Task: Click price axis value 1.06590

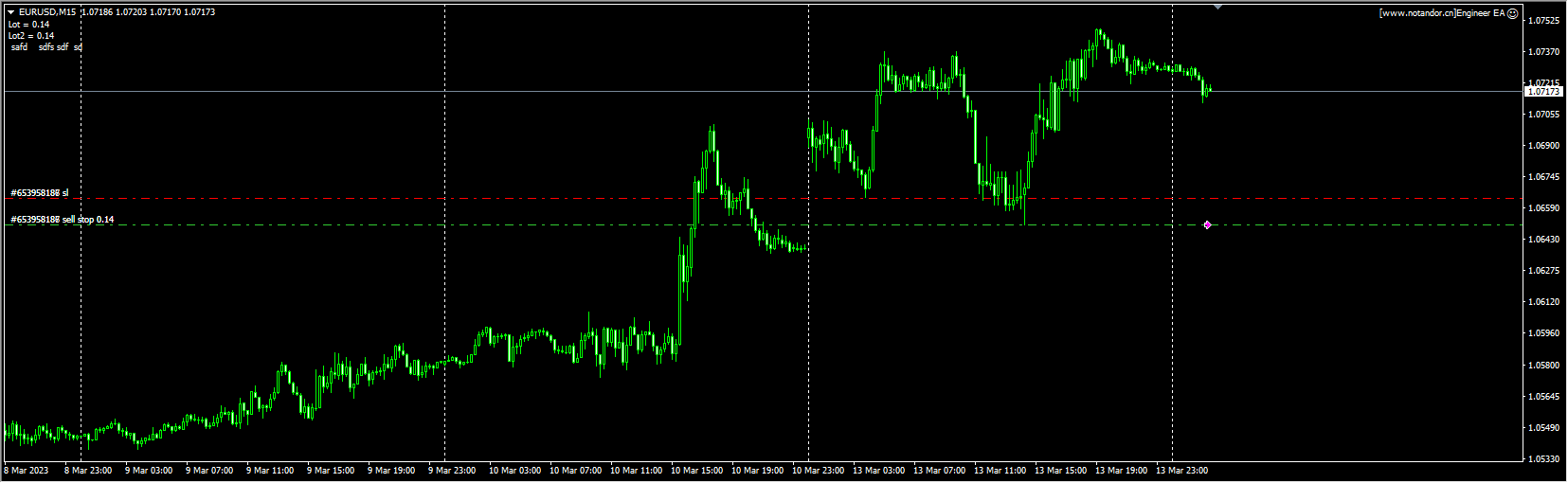Action: coord(1544,208)
